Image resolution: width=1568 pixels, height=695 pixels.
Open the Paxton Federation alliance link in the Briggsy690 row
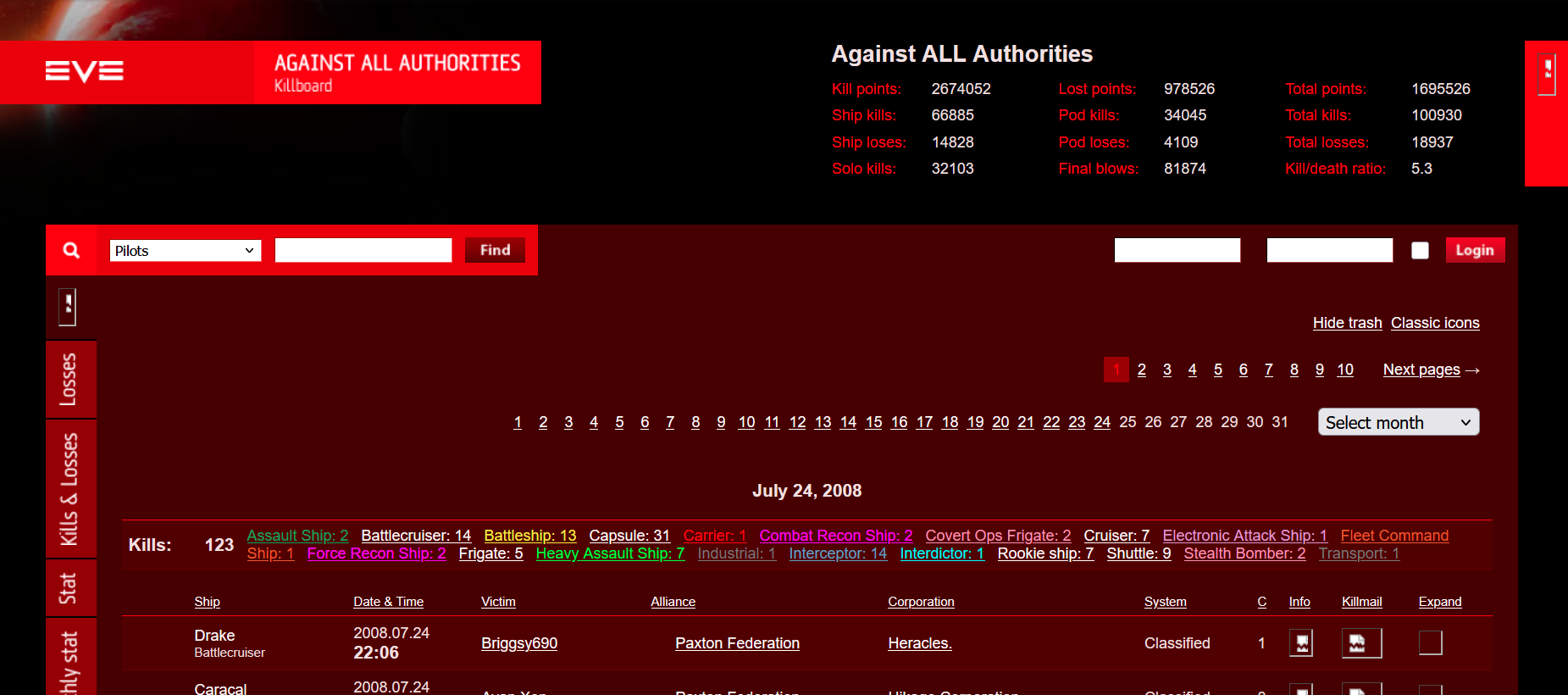[737, 643]
